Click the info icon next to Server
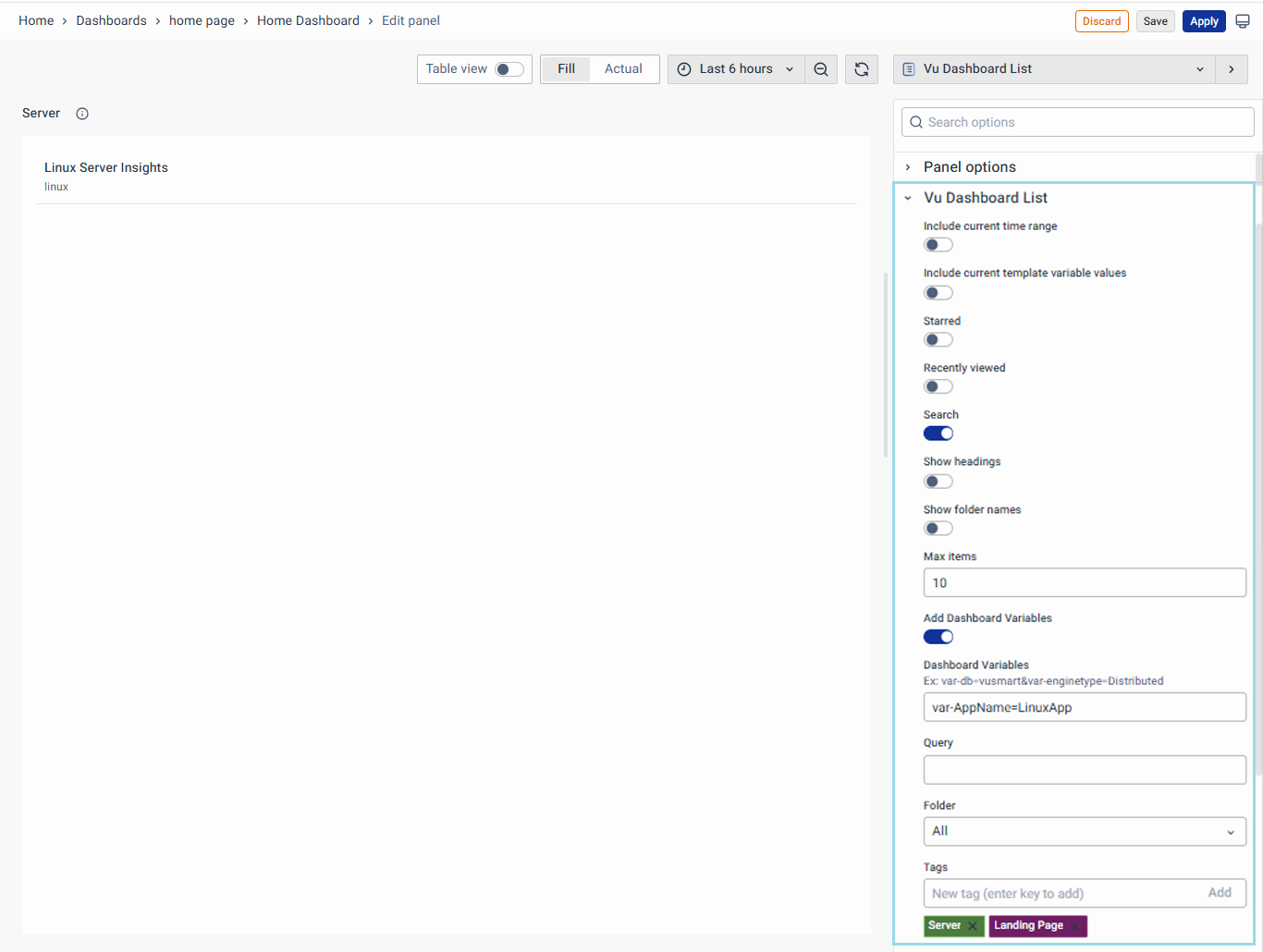Image resolution: width=1263 pixels, height=952 pixels. (81, 113)
